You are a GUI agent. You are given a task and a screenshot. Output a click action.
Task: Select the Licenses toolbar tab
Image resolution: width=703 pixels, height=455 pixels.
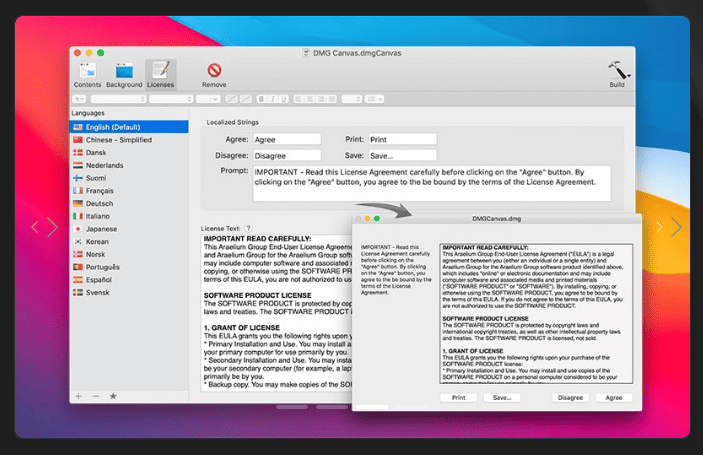pyautogui.click(x=161, y=75)
